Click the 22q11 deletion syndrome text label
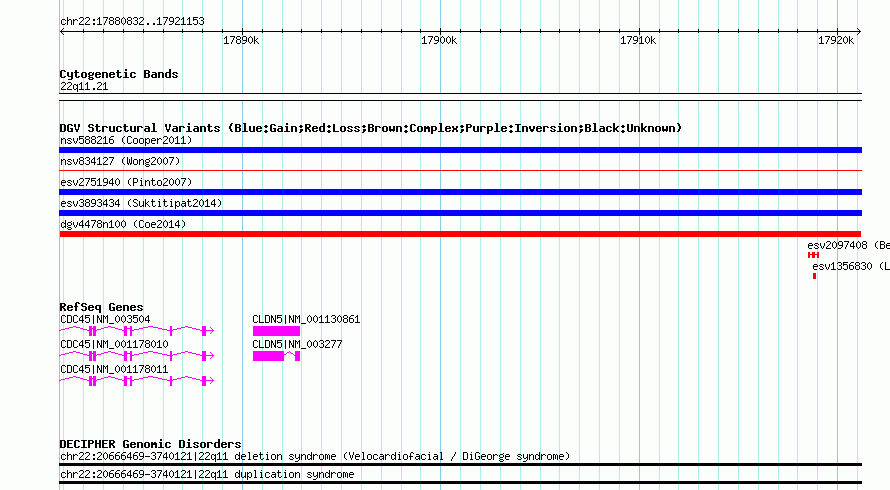This screenshot has height=490, width=890. click(x=315, y=456)
